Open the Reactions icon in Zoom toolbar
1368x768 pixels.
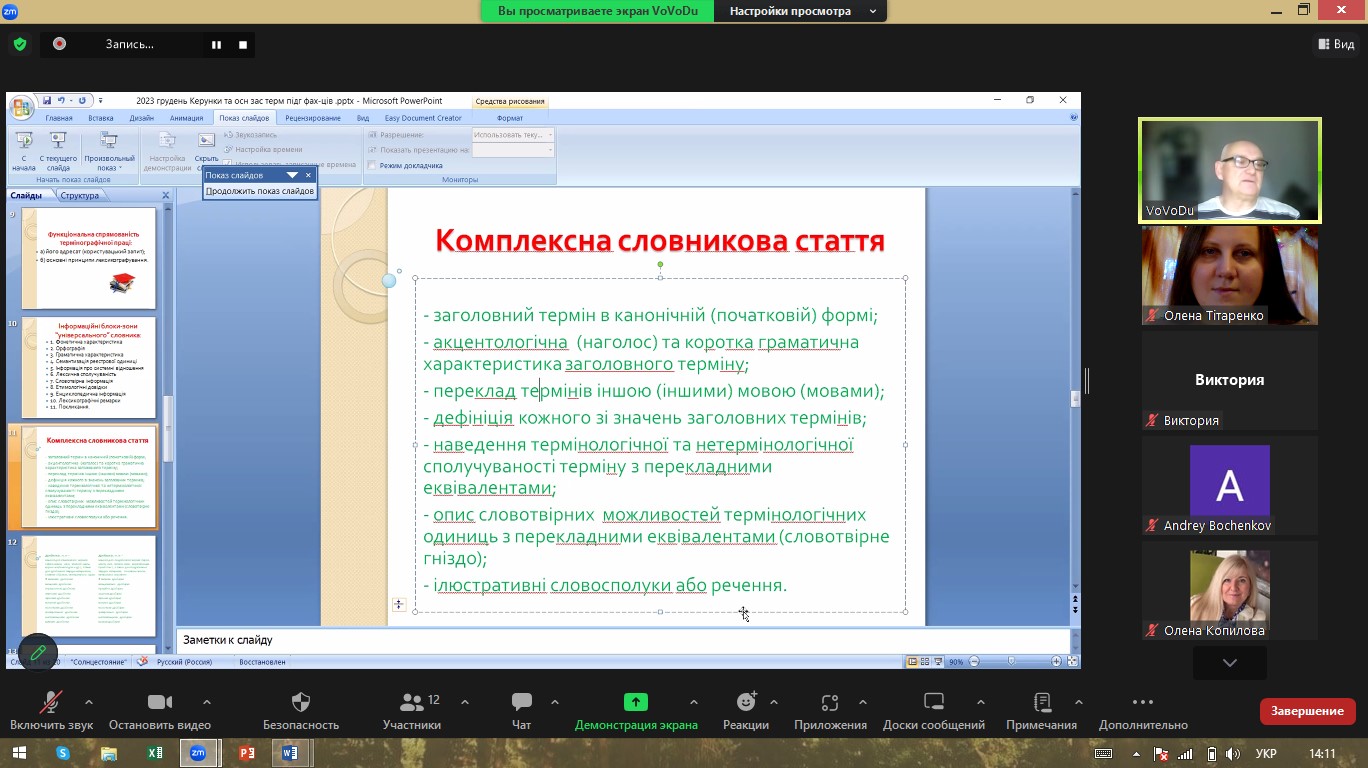click(746, 702)
